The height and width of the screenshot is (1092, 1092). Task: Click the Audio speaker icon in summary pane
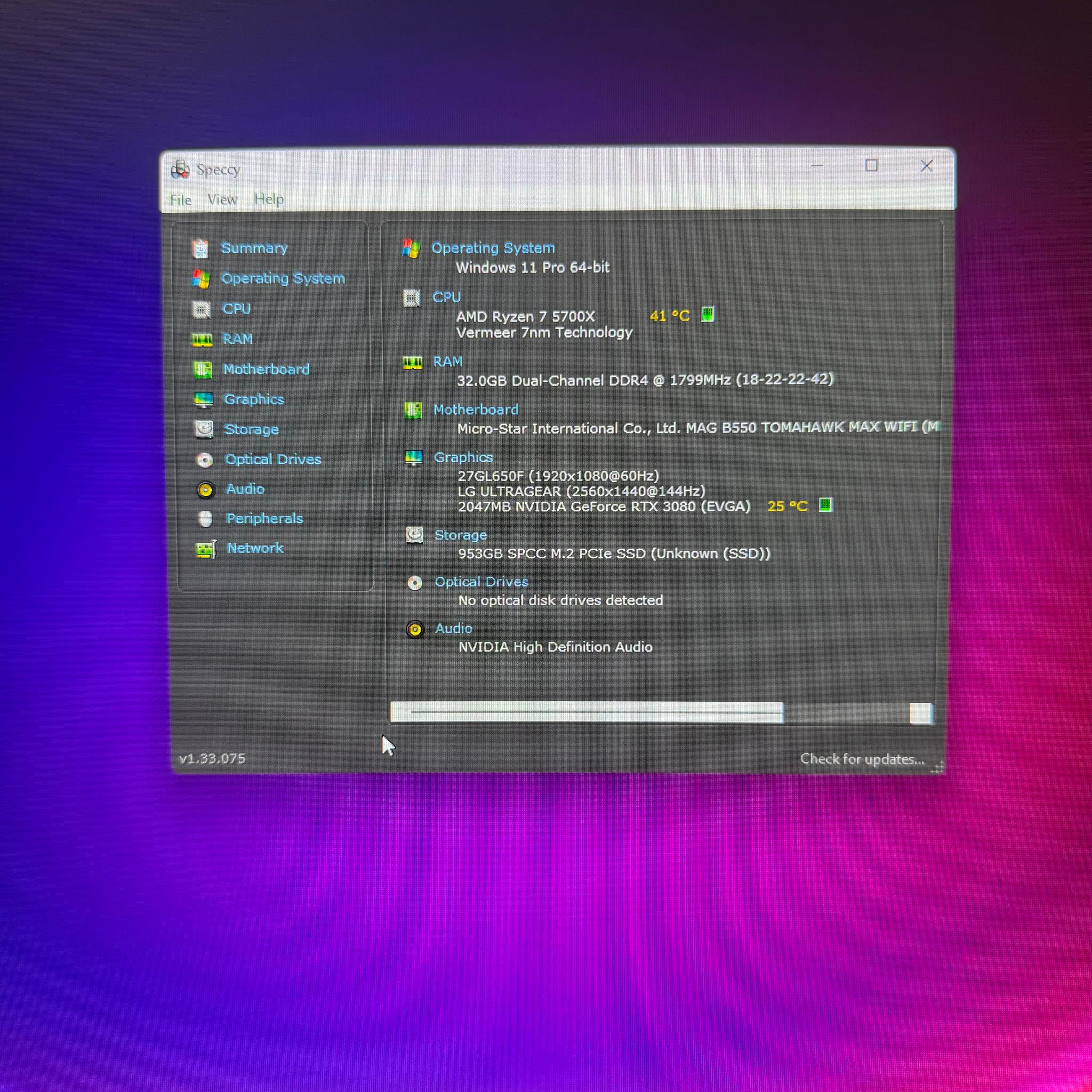[x=415, y=629]
